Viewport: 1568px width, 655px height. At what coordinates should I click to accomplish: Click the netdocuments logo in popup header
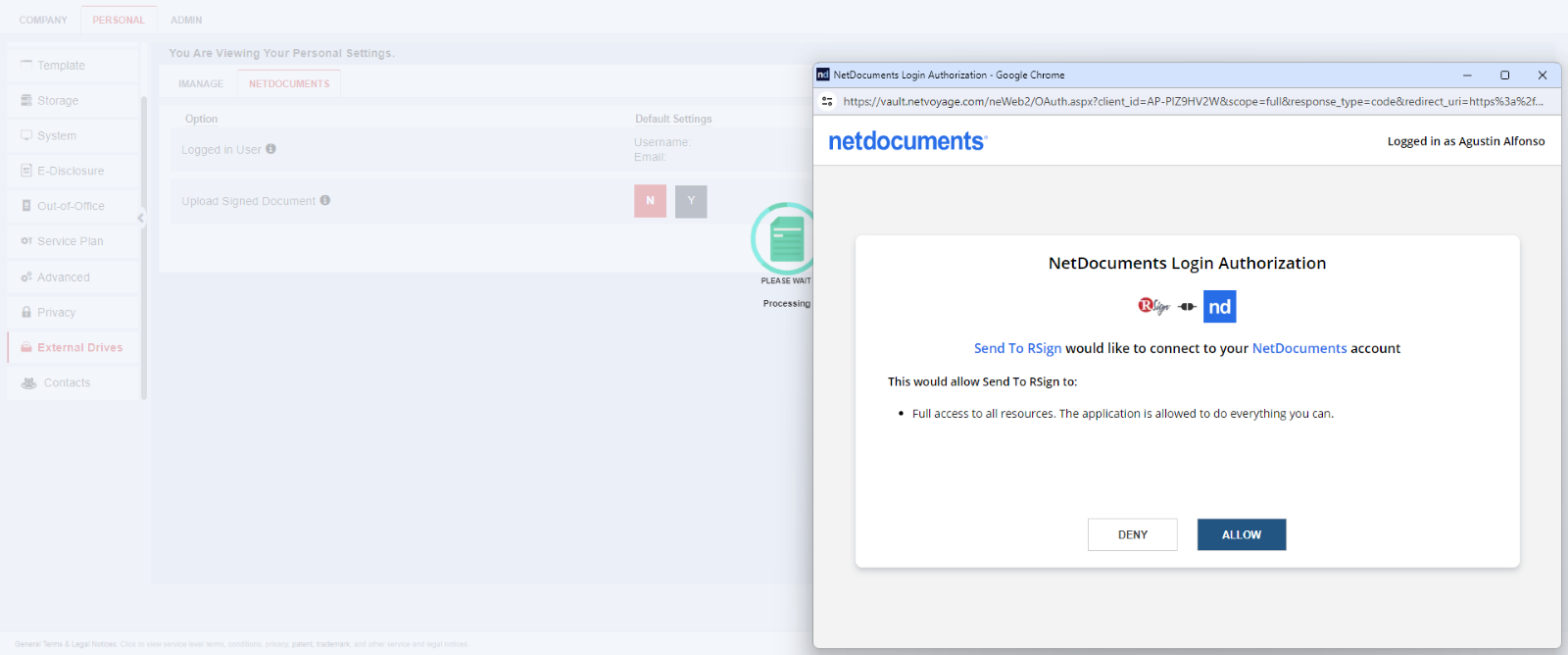click(x=907, y=141)
